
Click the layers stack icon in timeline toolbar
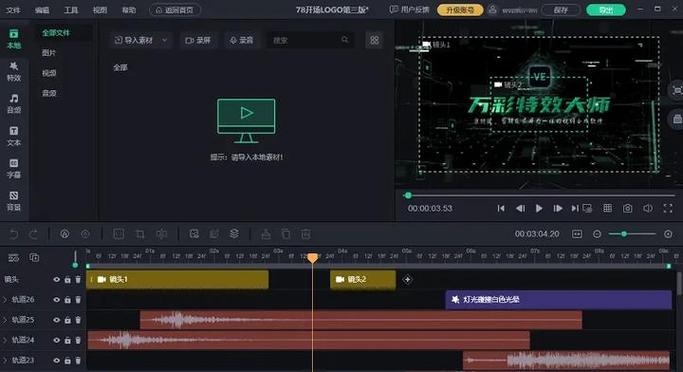[x=234, y=234]
